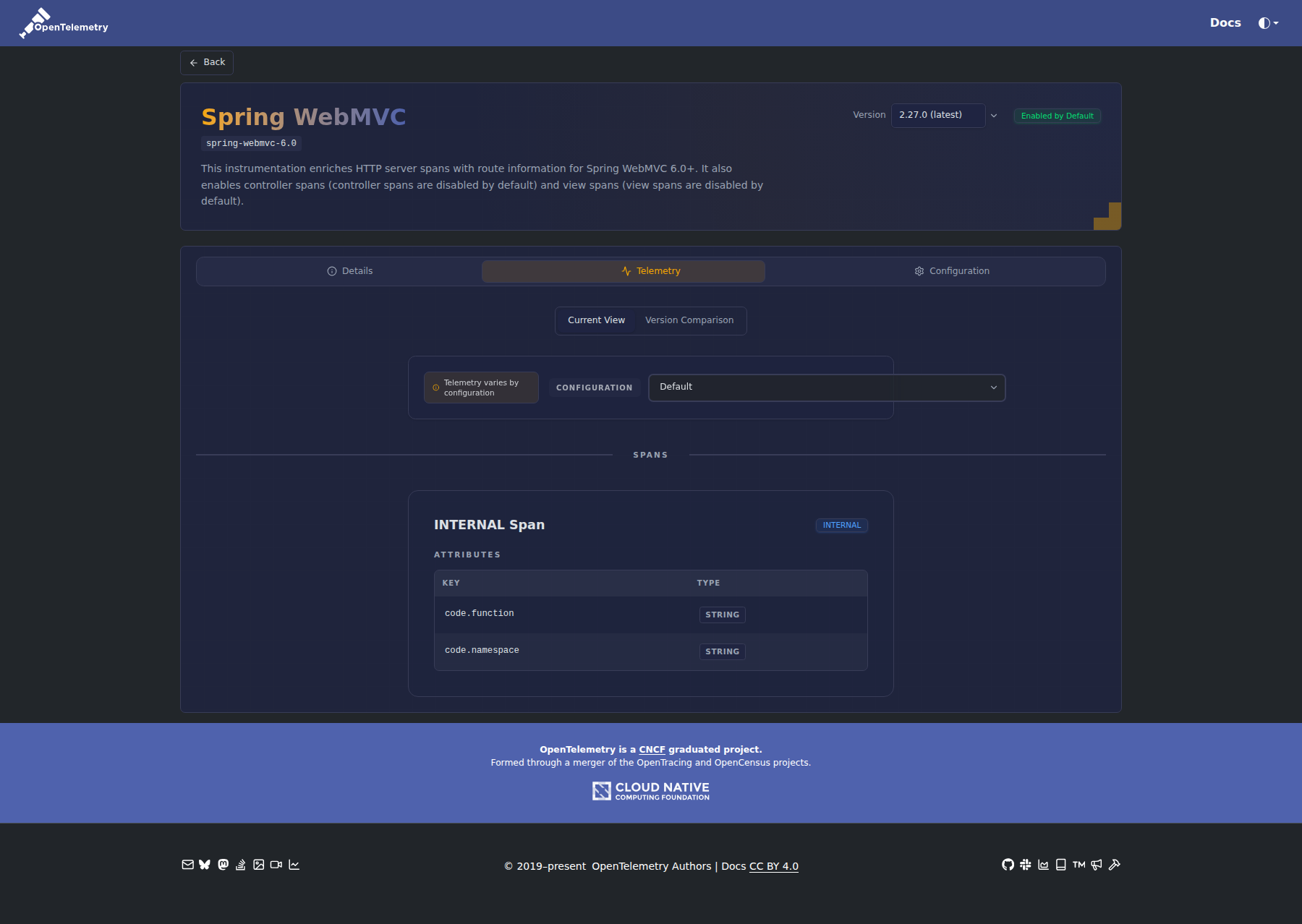Open the Mastodon icon link
1302x924 pixels.
click(223, 865)
